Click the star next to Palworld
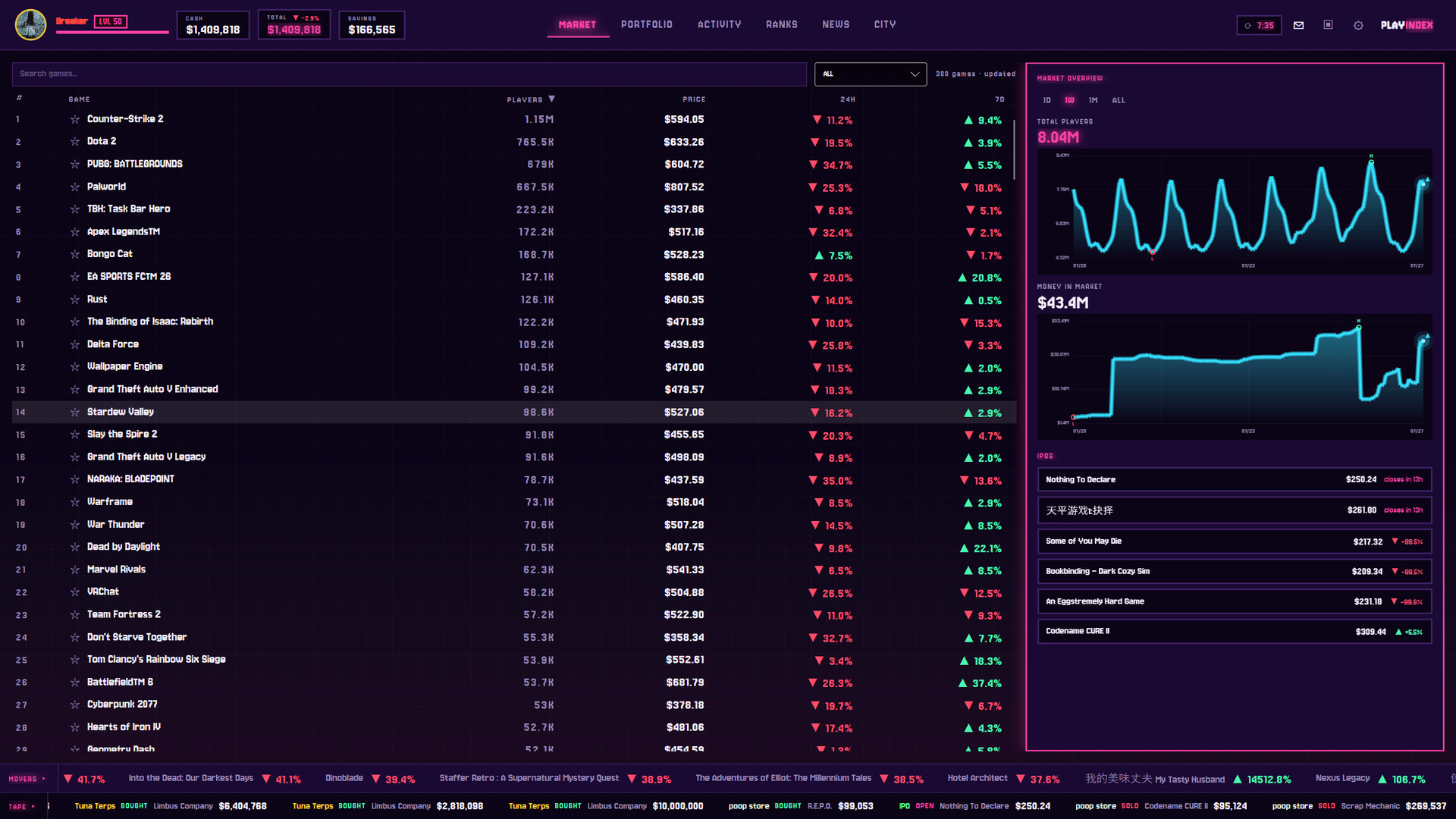The height and width of the screenshot is (819, 1456). click(x=75, y=187)
